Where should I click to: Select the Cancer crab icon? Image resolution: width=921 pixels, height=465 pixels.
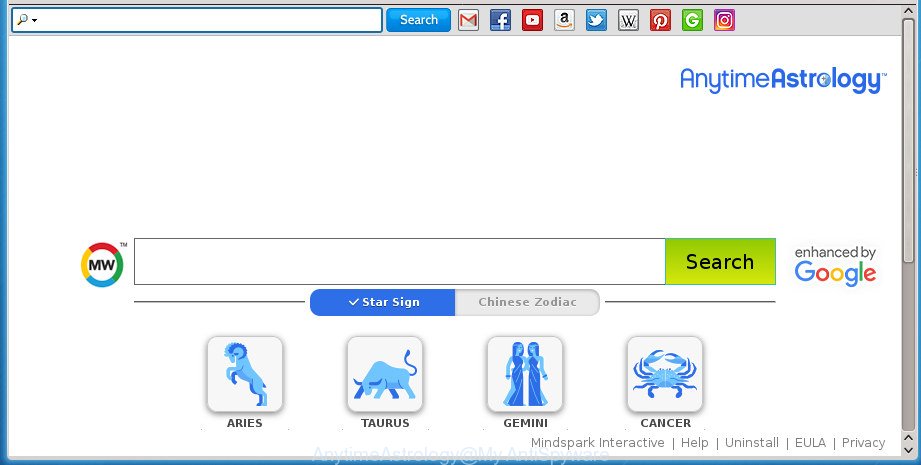pos(665,374)
